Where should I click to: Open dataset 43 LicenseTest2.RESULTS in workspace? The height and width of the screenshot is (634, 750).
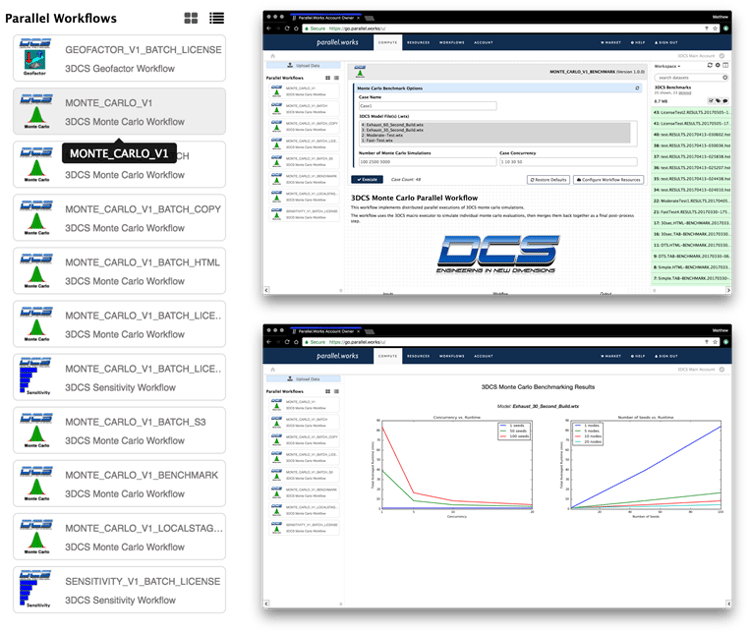691,112
